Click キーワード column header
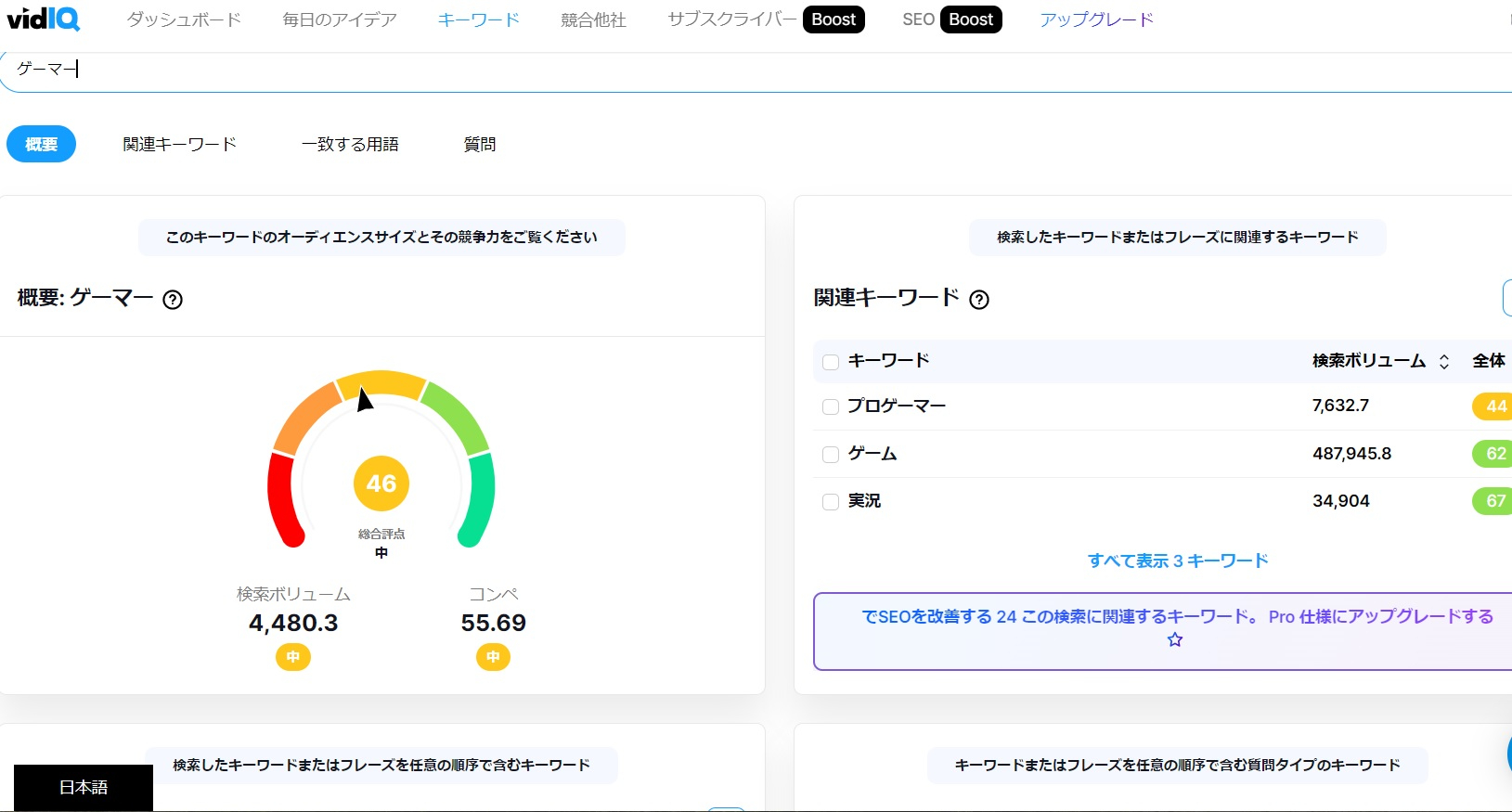The image size is (1512, 812). 889,361
